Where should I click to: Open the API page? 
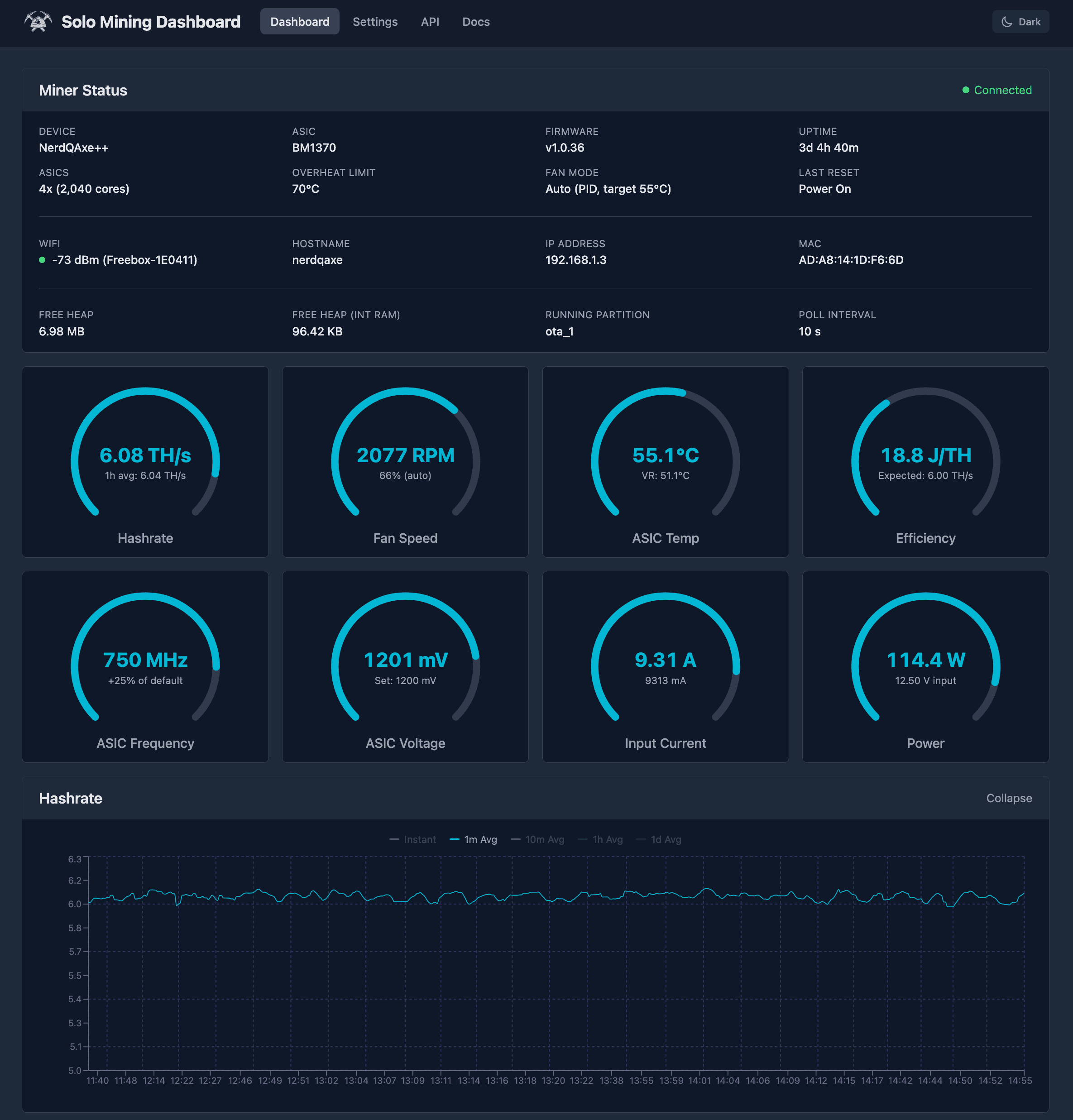click(430, 22)
